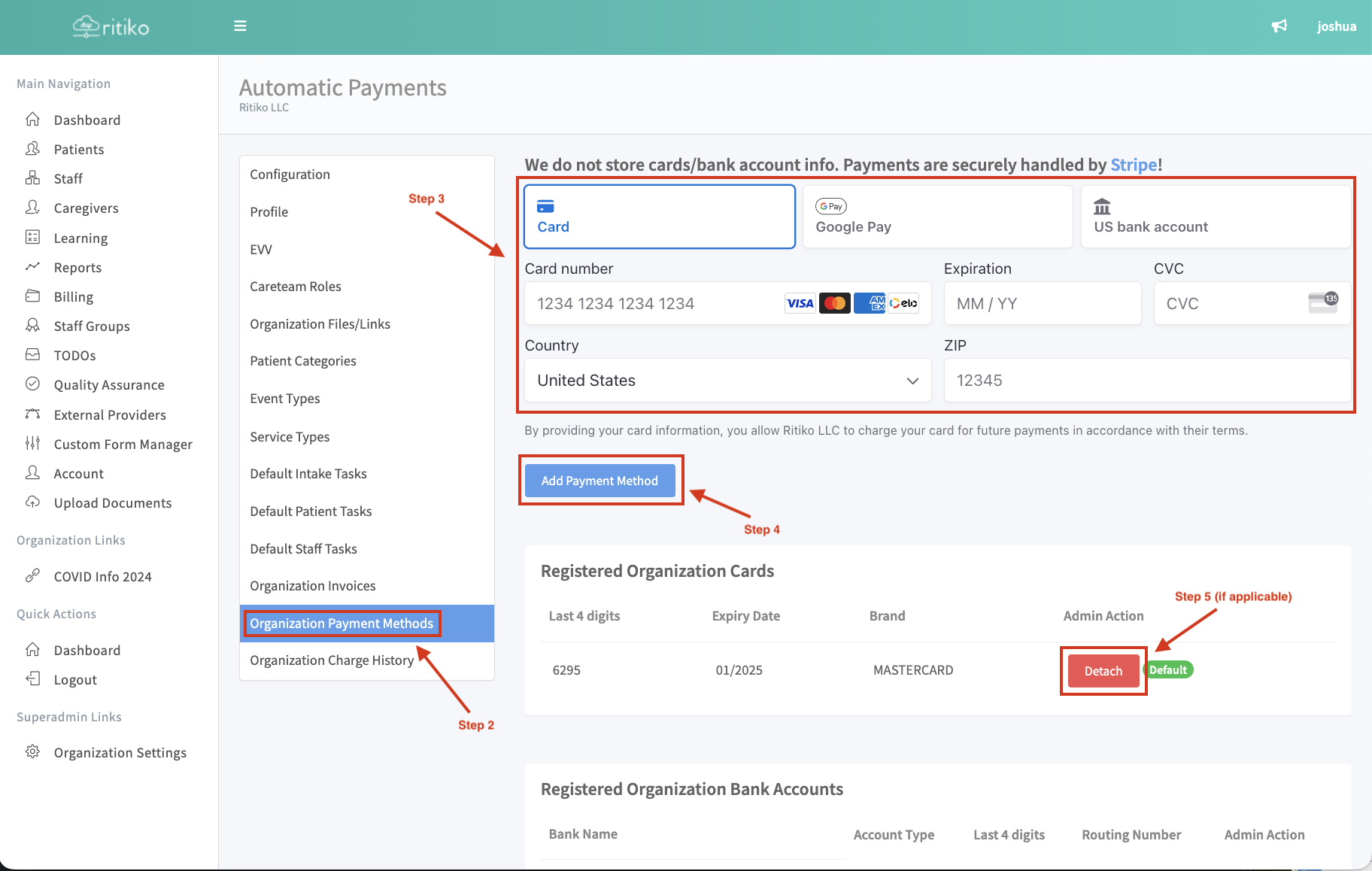
Task: Click the Organization Settings gear icon
Action: coord(32,752)
